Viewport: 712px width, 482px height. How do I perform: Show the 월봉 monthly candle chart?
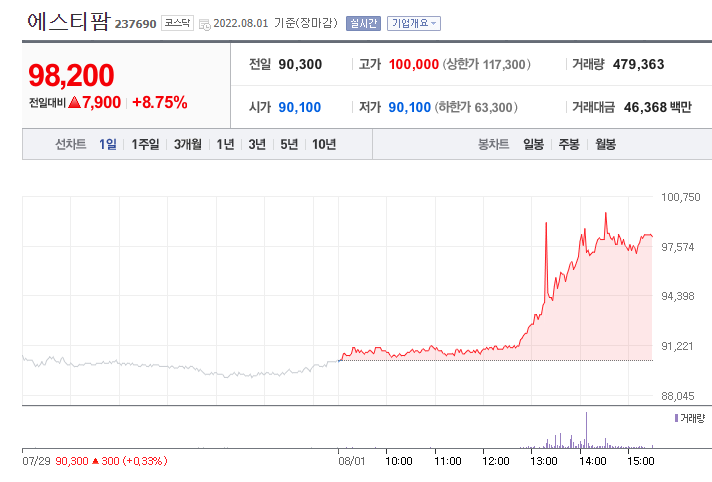[x=605, y=144]
